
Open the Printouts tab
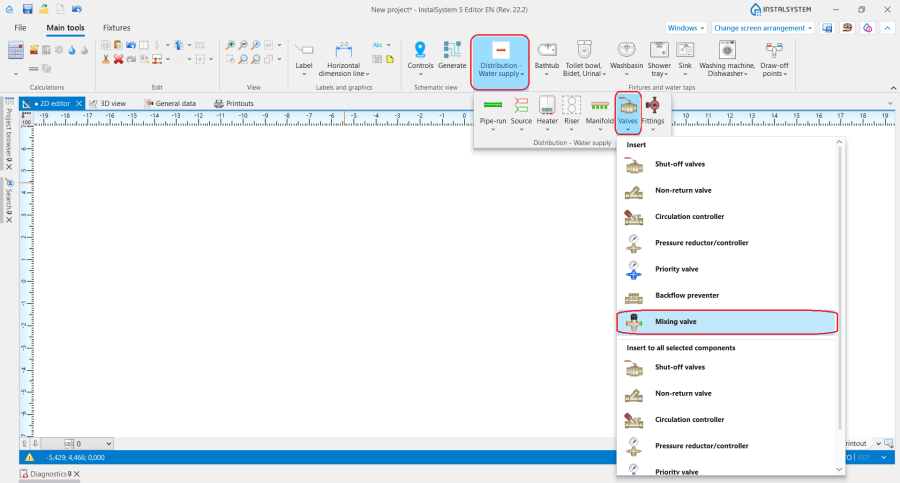point(234,103)
